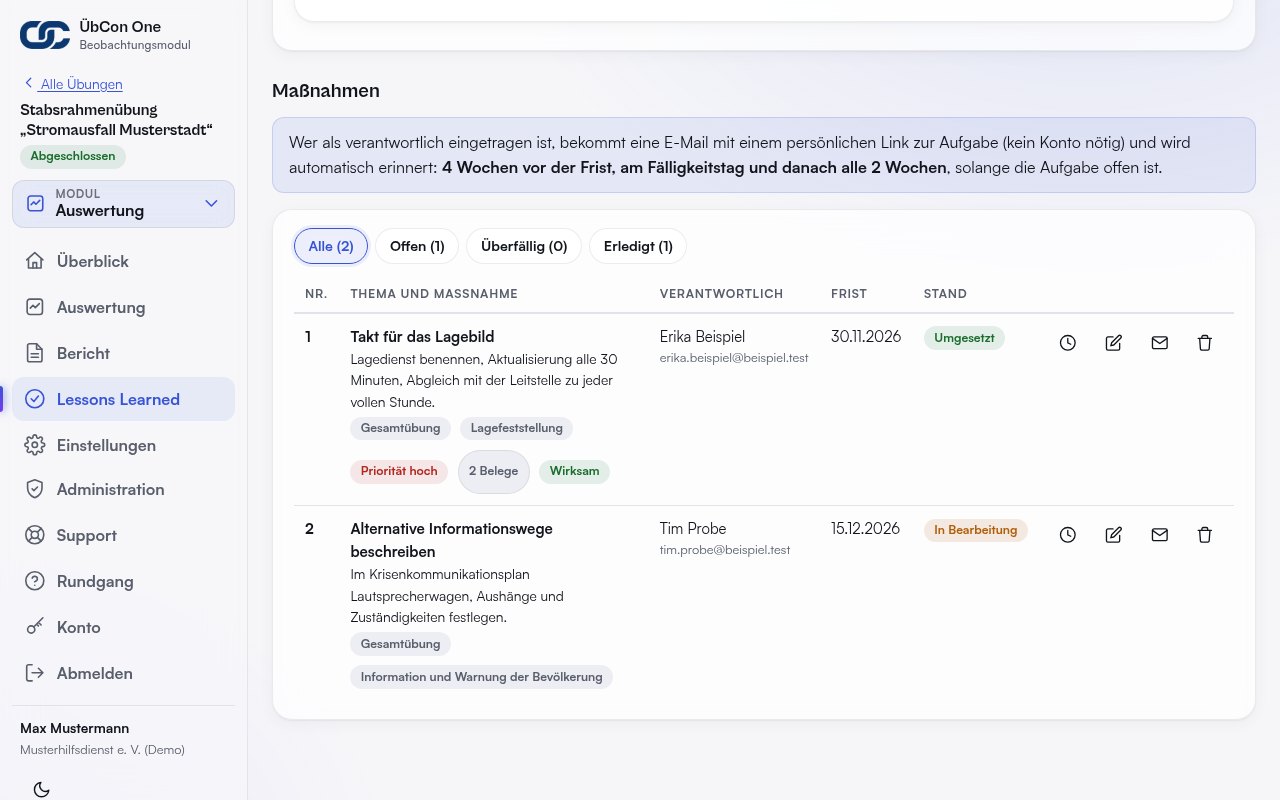Open history for Alternative Informationswege measure
The image size is (1280, 800).
coord(1068,535)
